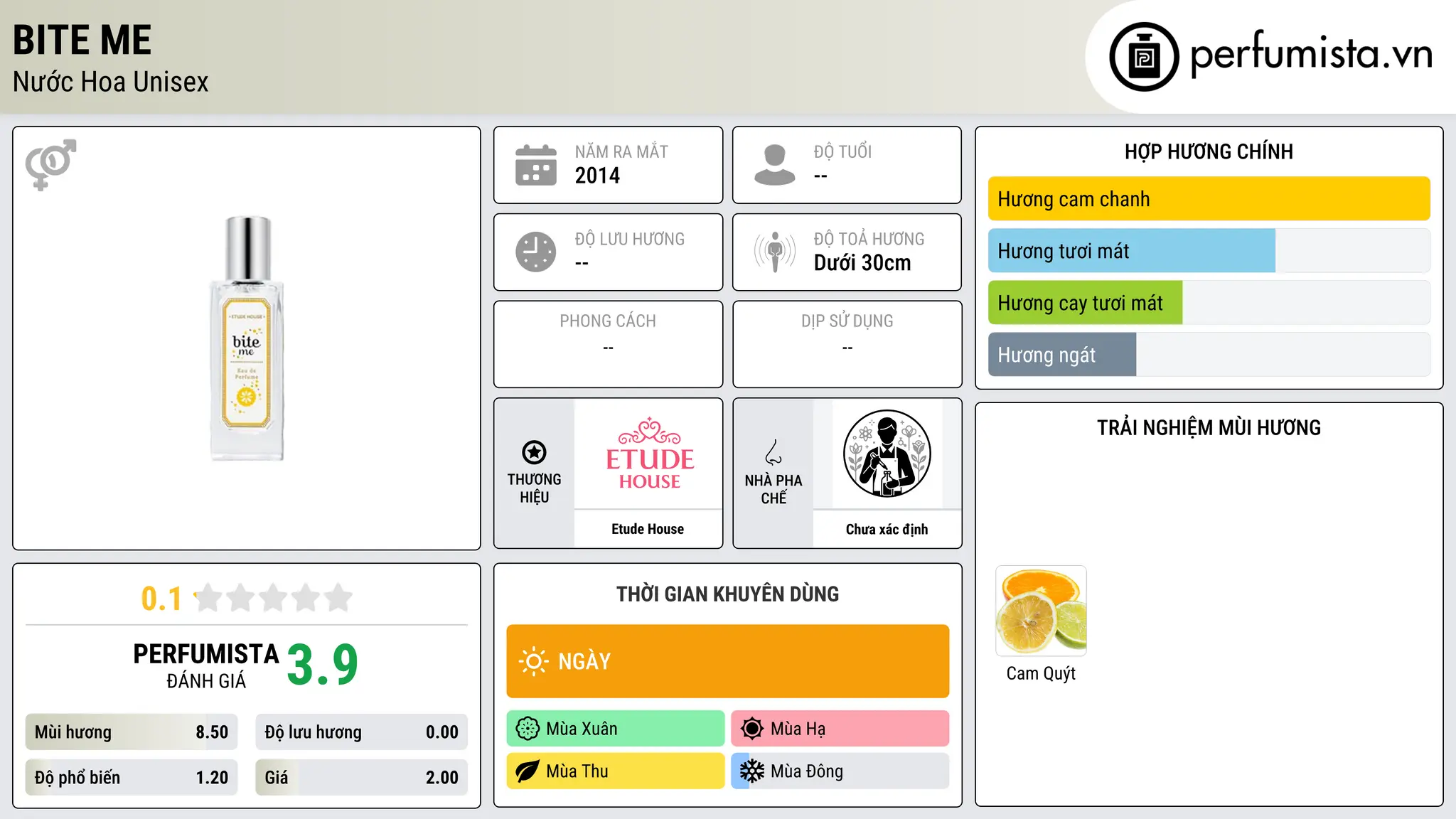Click the orange NGÀY time bar

(727, 661)
